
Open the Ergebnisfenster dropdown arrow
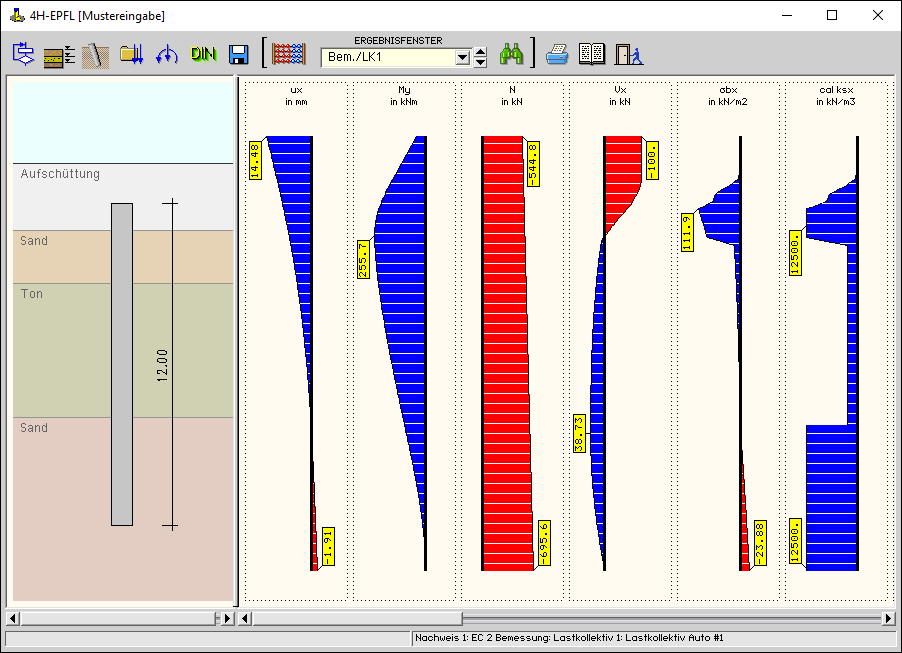462,58
